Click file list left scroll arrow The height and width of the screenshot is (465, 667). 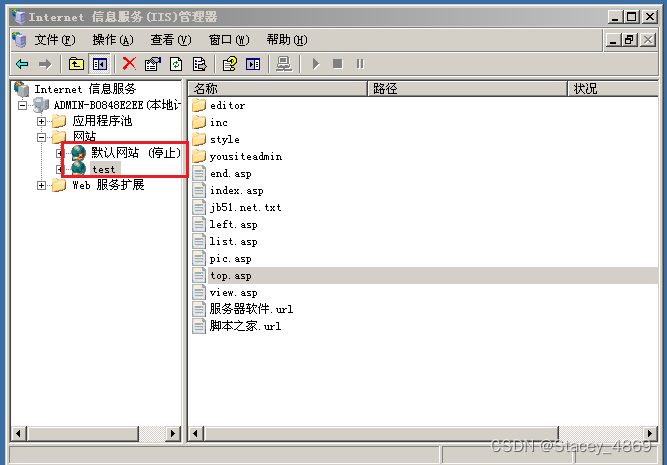(x=196, y=434)
